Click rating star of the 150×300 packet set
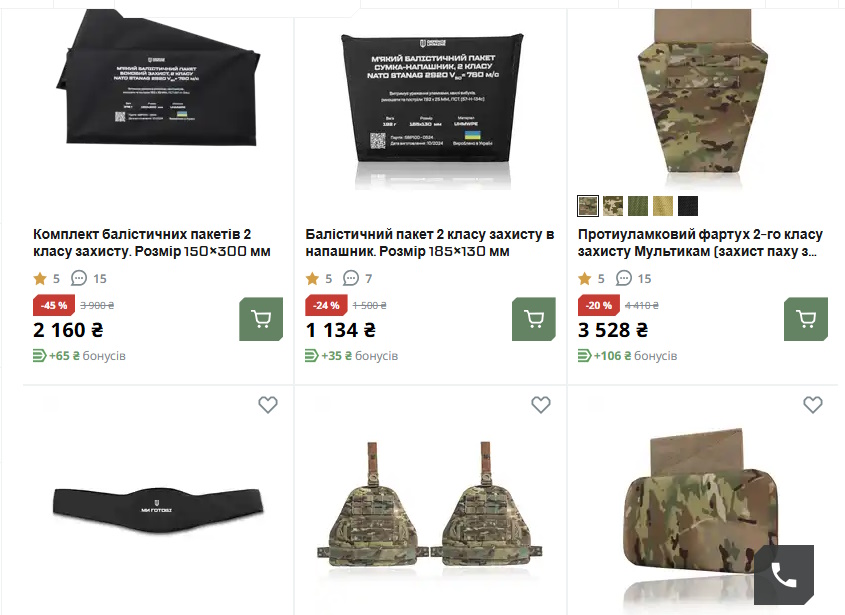Image resolution: width=845 pixels, height=615 pixels. pos(40,278)
